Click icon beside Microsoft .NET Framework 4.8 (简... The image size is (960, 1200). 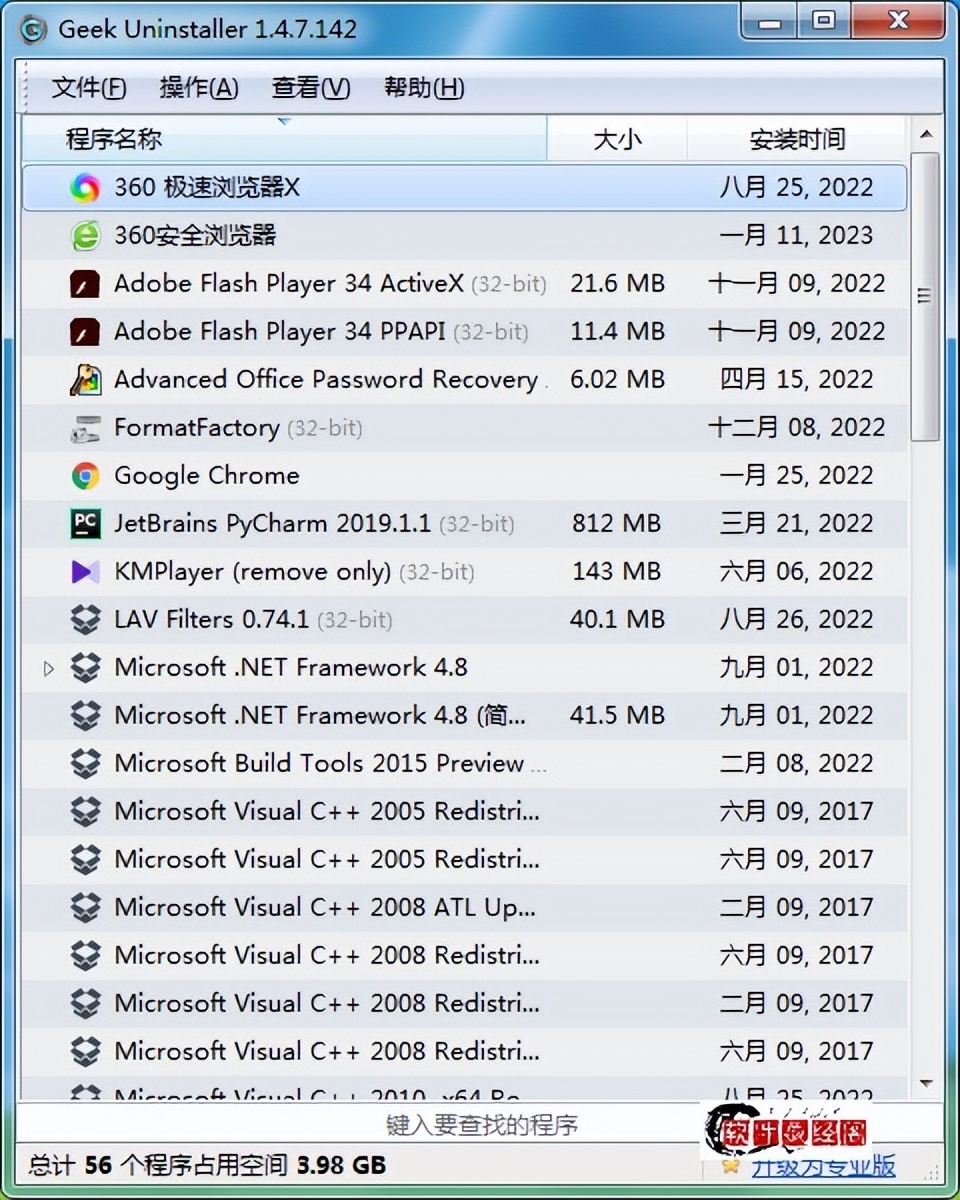85,716
